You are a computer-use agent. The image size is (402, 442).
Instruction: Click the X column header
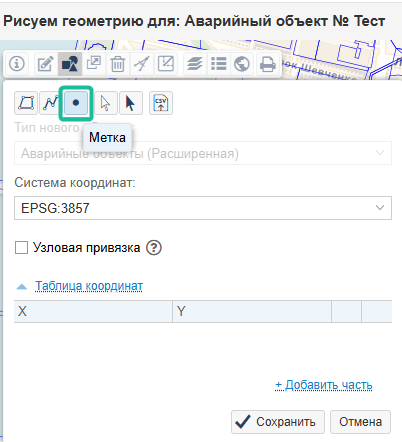click(93, 311)
